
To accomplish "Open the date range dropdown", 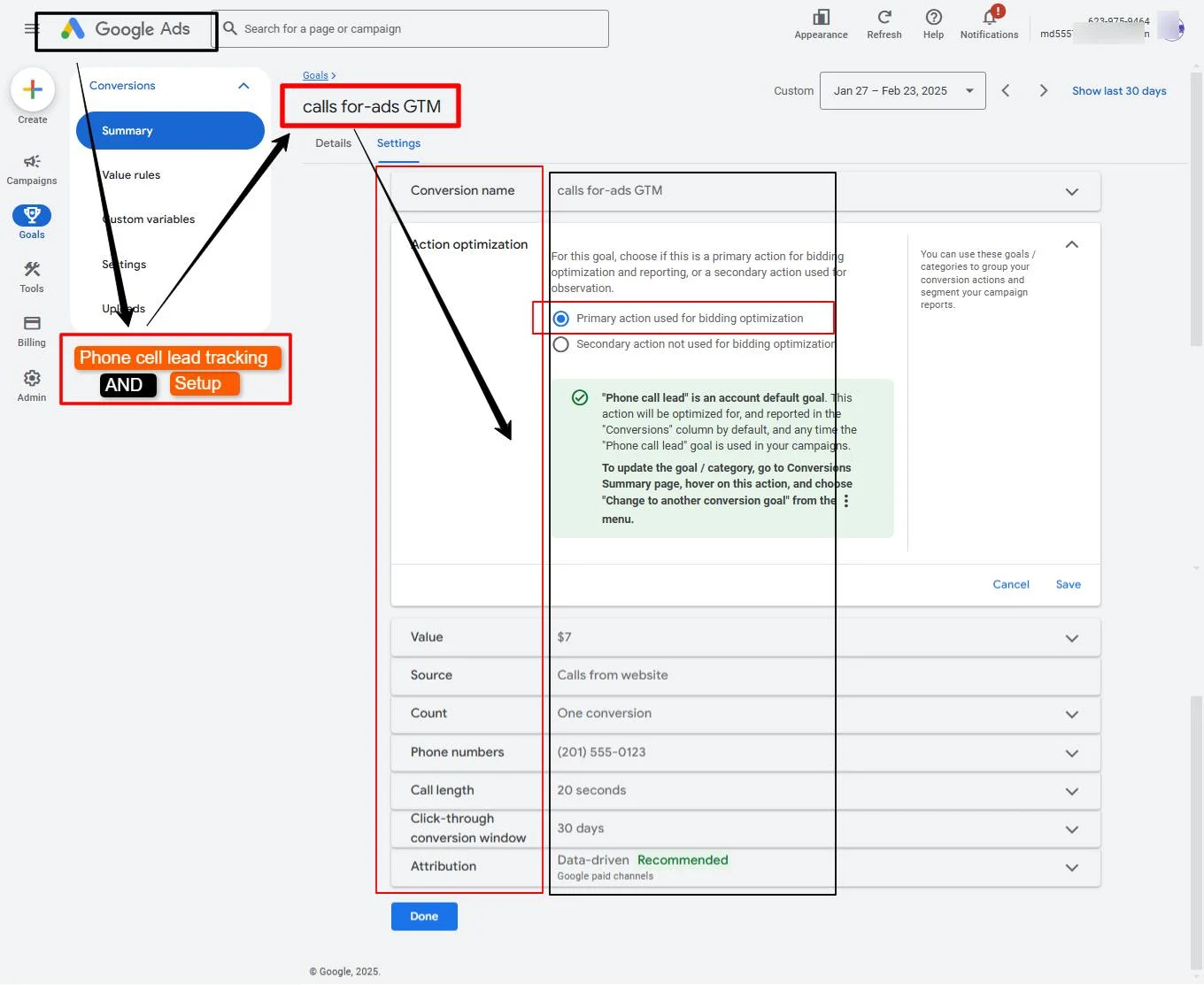I will [x=902, y=91].
